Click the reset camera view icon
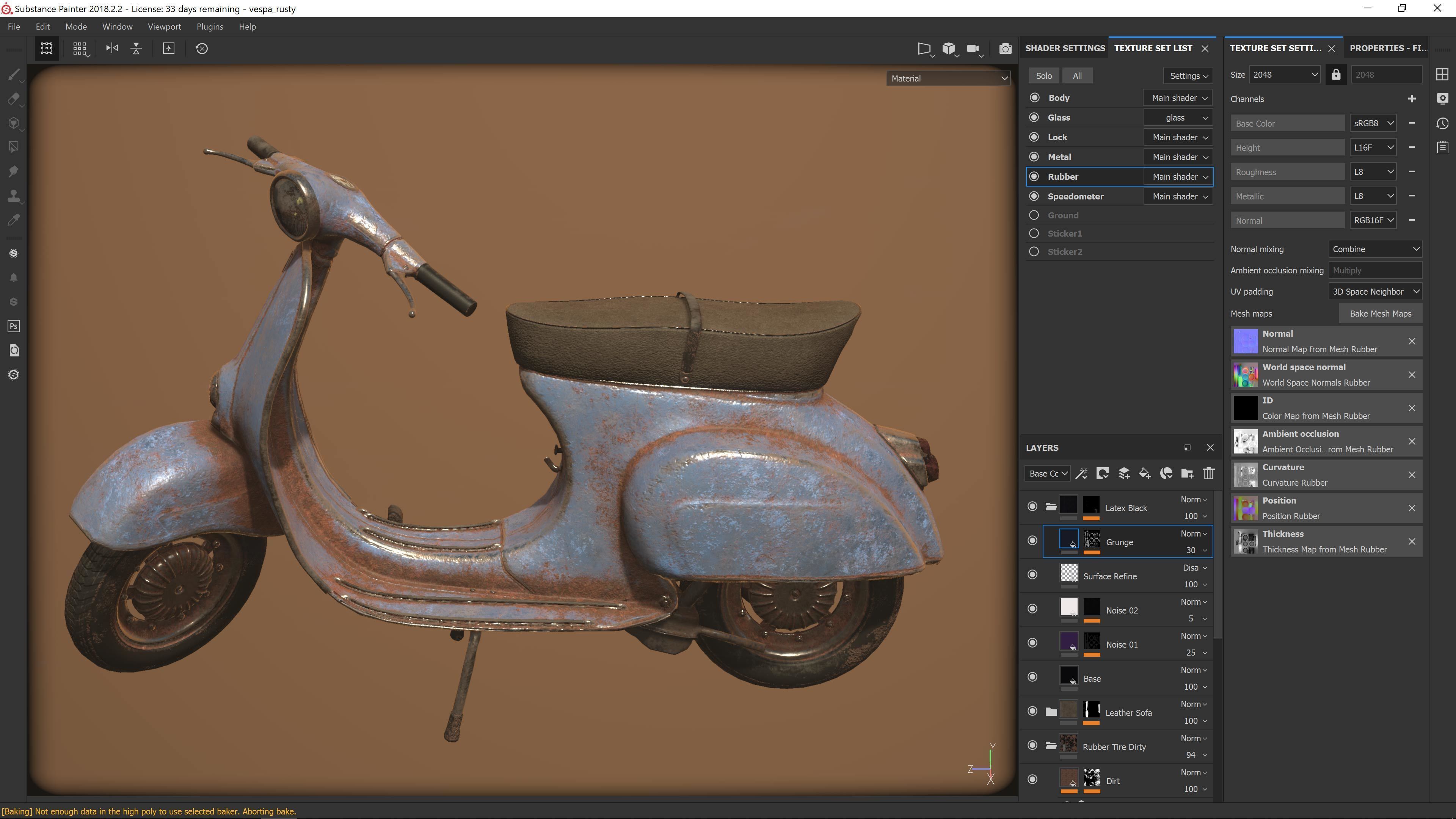This screenshot has height=819, width=1456. click(202, 49)
